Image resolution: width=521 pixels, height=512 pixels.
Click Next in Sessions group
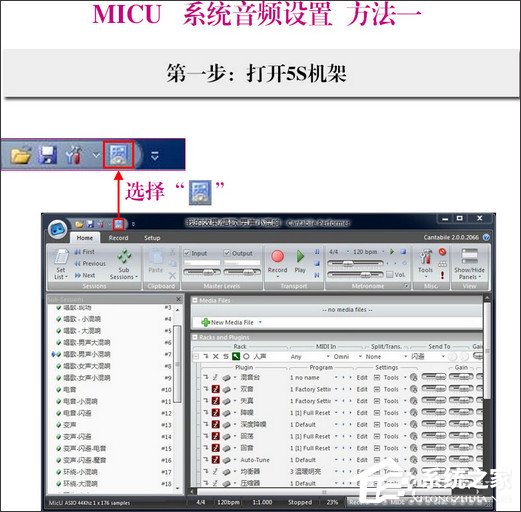pos(85,275)
